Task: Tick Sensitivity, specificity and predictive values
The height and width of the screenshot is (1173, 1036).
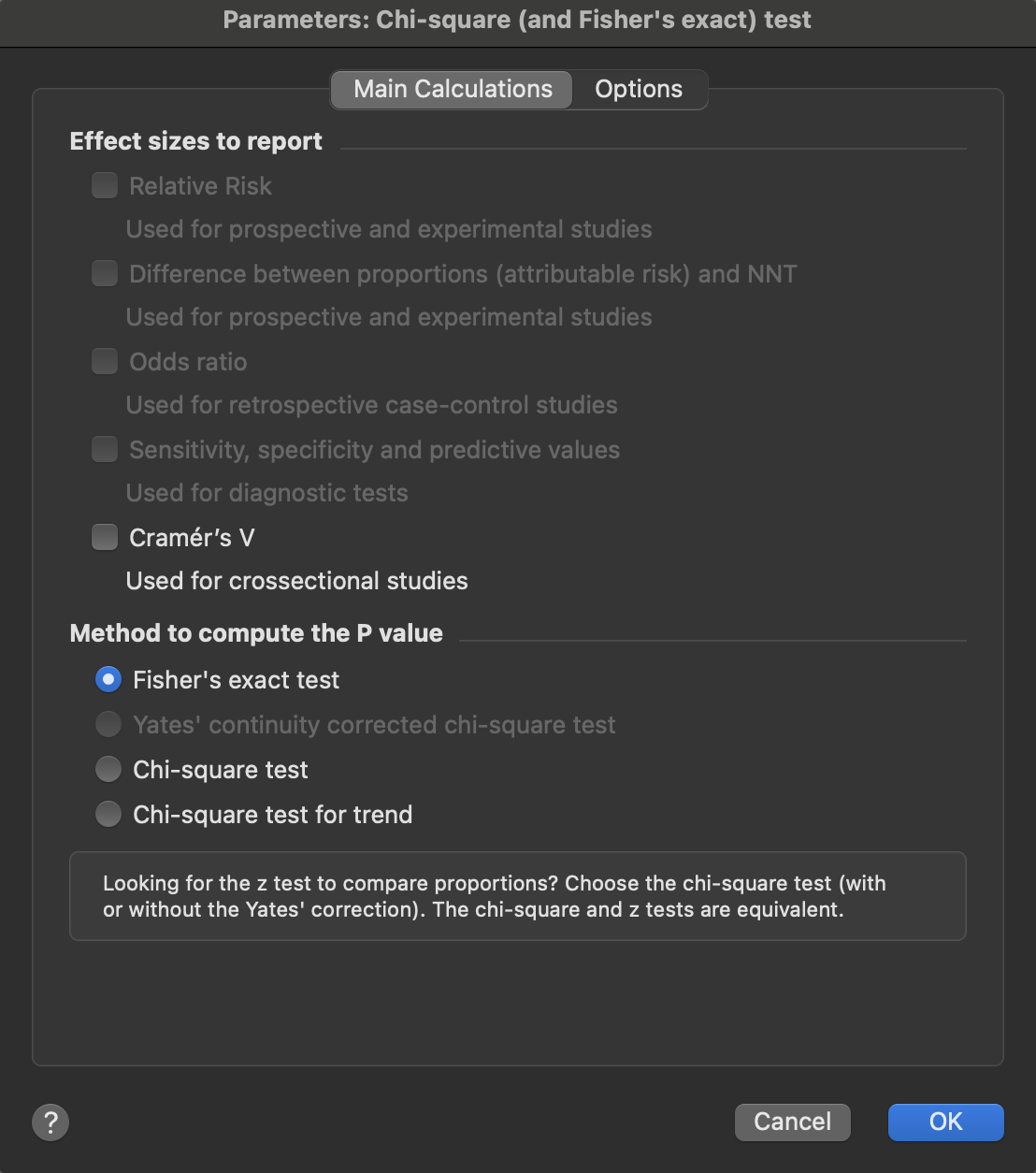Action: pyautogui.click(x=105, y=449)
